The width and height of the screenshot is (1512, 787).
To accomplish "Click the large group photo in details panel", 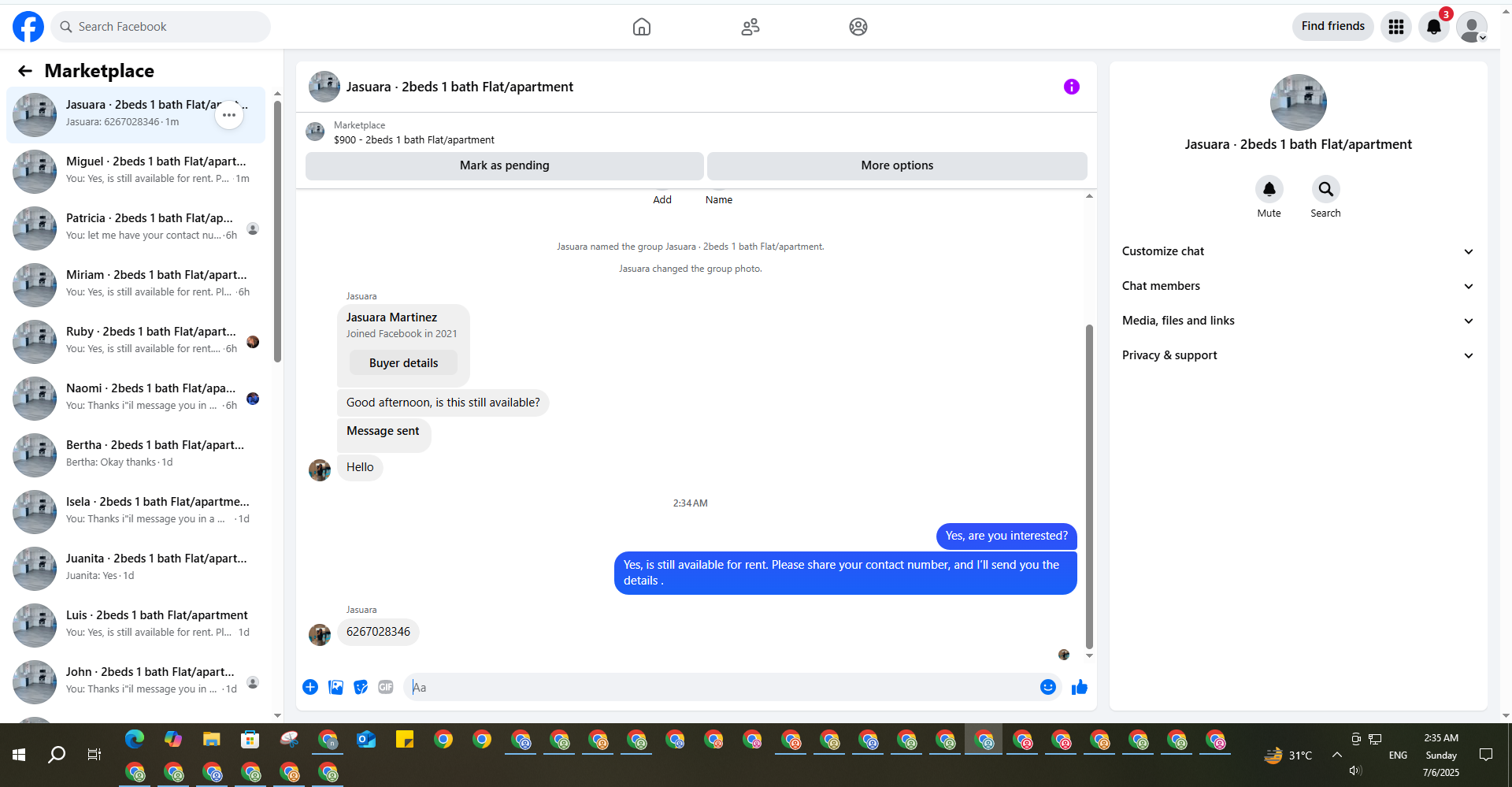I will [x=1298, y=102].
